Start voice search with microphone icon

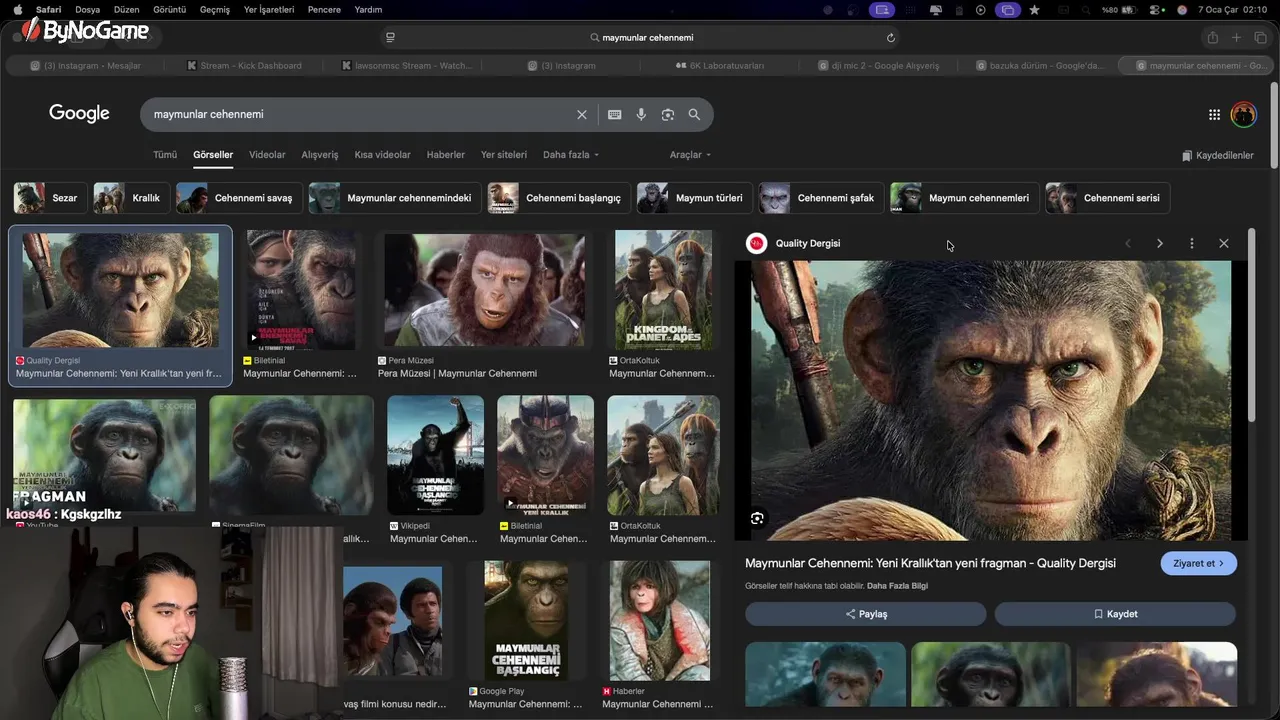[641, 115]
